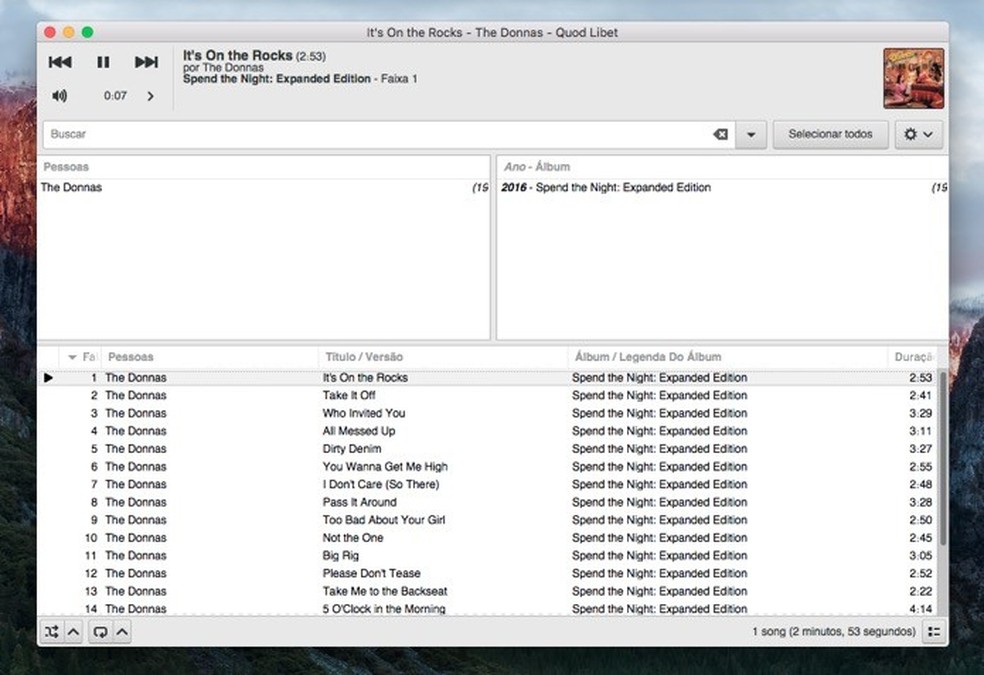Click the Spend the Night: Expanded Edition heading
Image resolution: width=984 pixels, height=675 pixels.
277,78
